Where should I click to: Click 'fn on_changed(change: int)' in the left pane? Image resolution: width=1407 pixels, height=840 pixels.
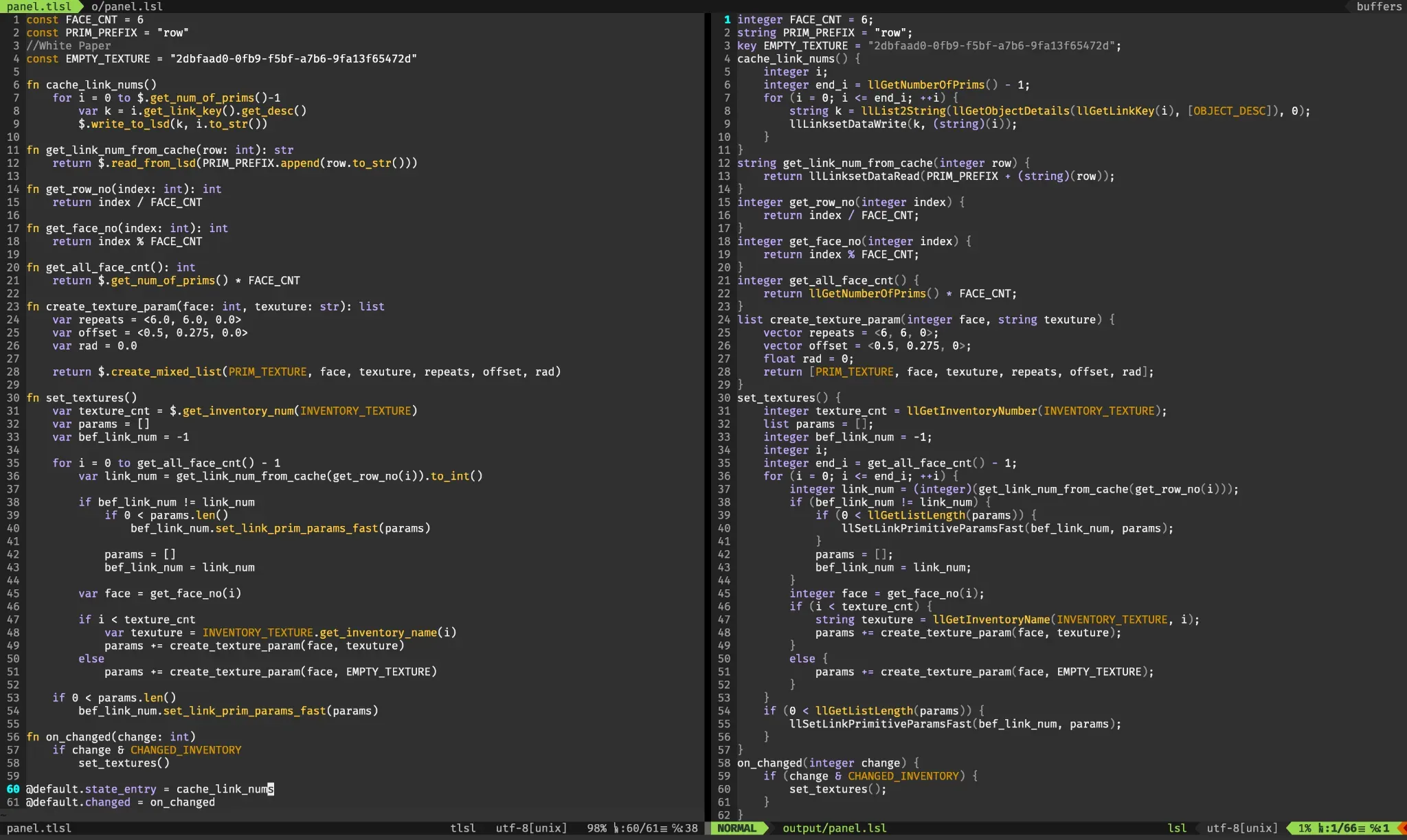111,737
